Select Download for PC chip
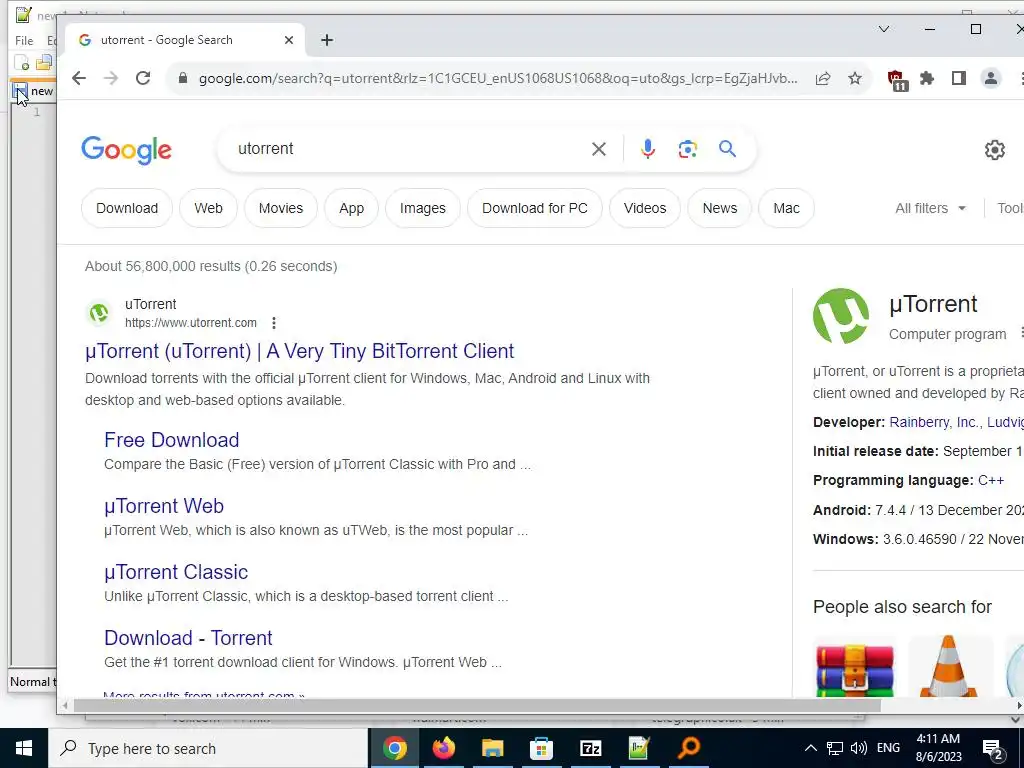This screenshot has height=768, width=1024. [x=535, y=208]
